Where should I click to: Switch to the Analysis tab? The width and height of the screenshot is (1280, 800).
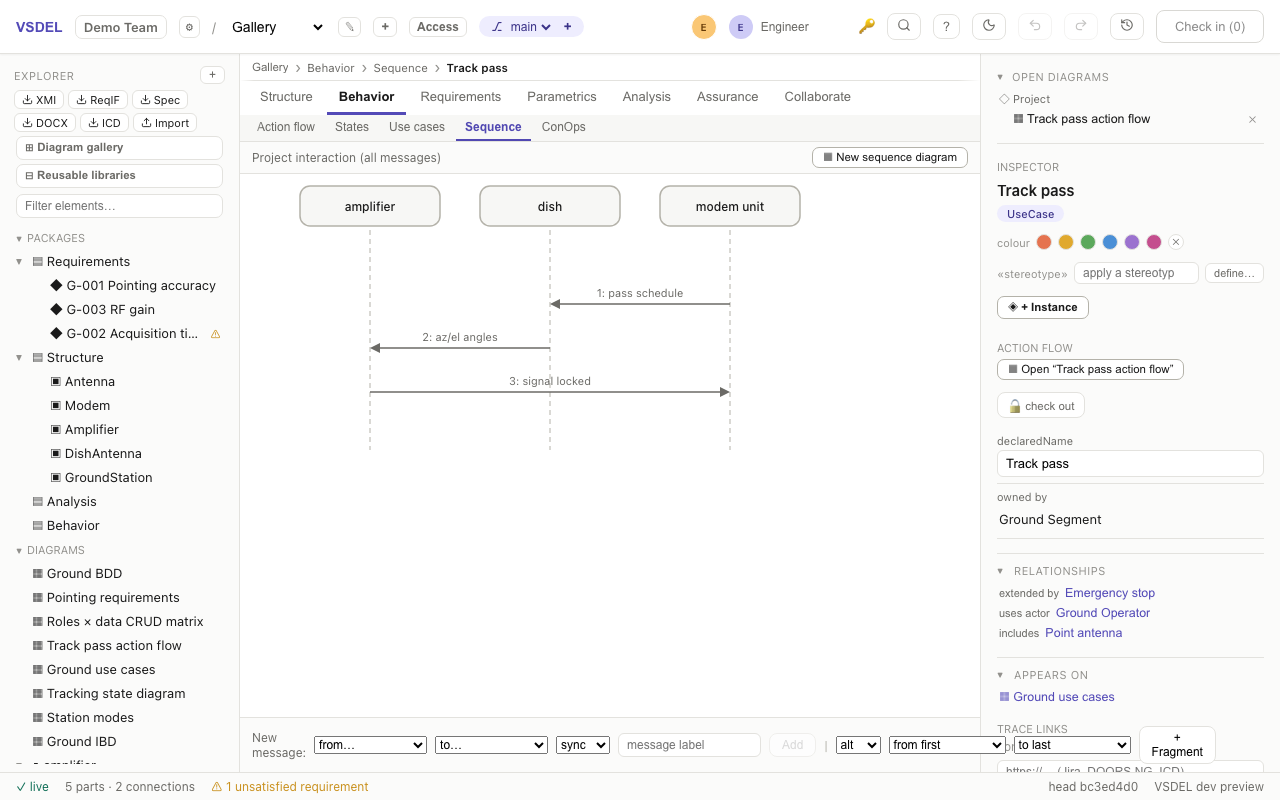click(x=647, y=97)
